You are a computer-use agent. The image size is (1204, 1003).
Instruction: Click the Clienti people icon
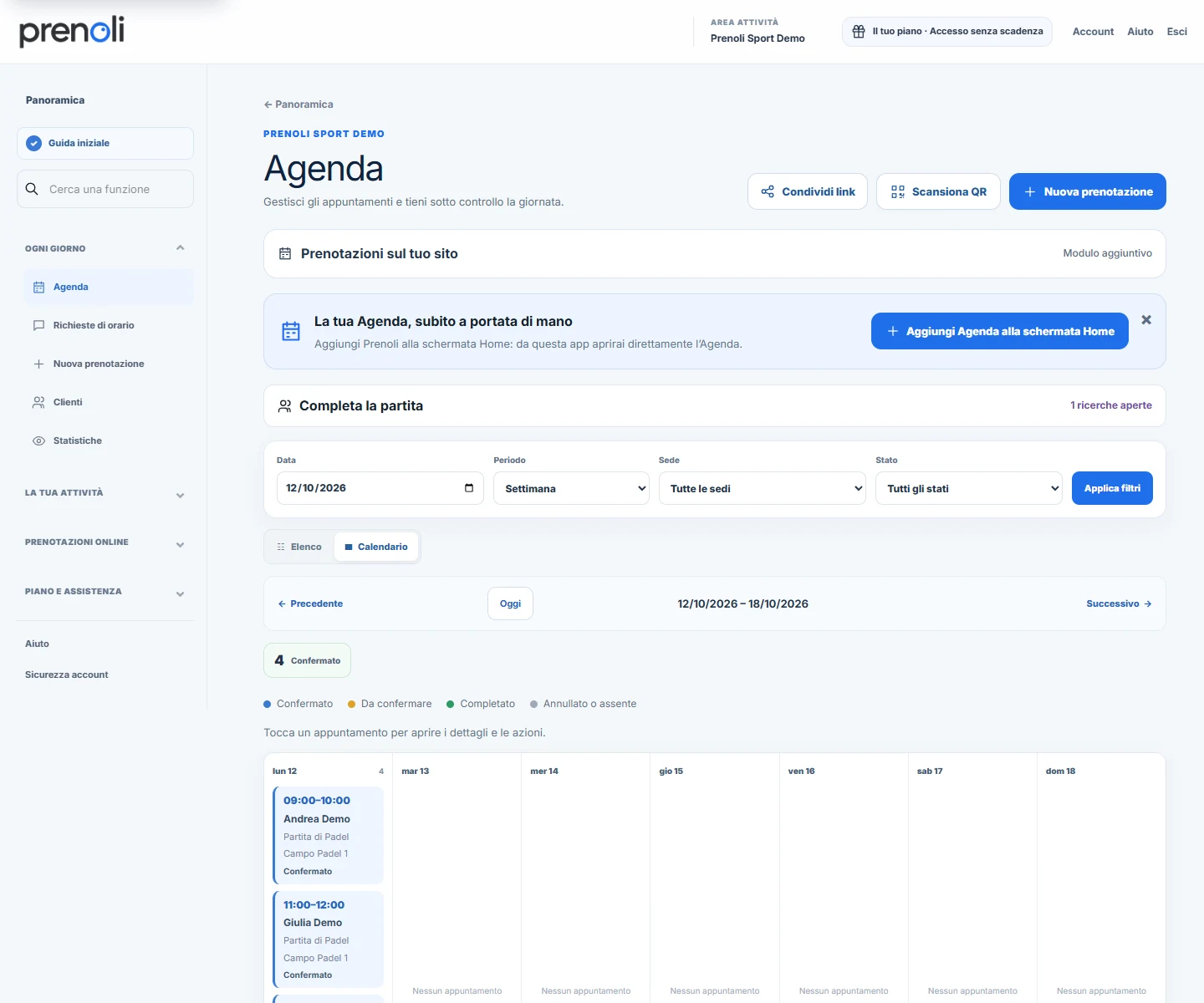[38, 403]
